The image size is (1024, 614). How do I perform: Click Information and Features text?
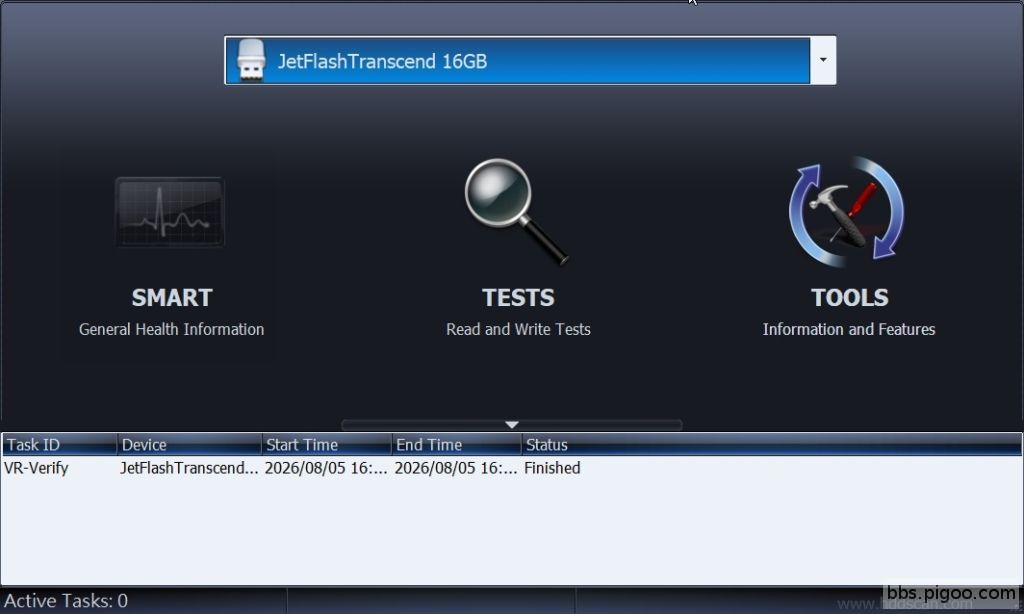pos(849,329)
